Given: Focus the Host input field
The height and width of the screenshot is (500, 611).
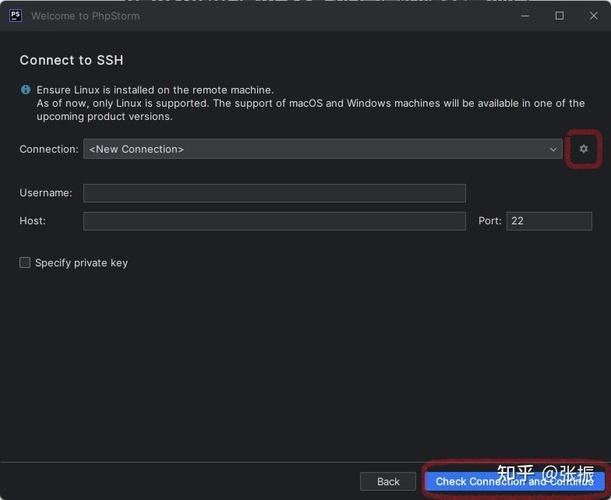Looking at the screenshot, I should point(274,221).
